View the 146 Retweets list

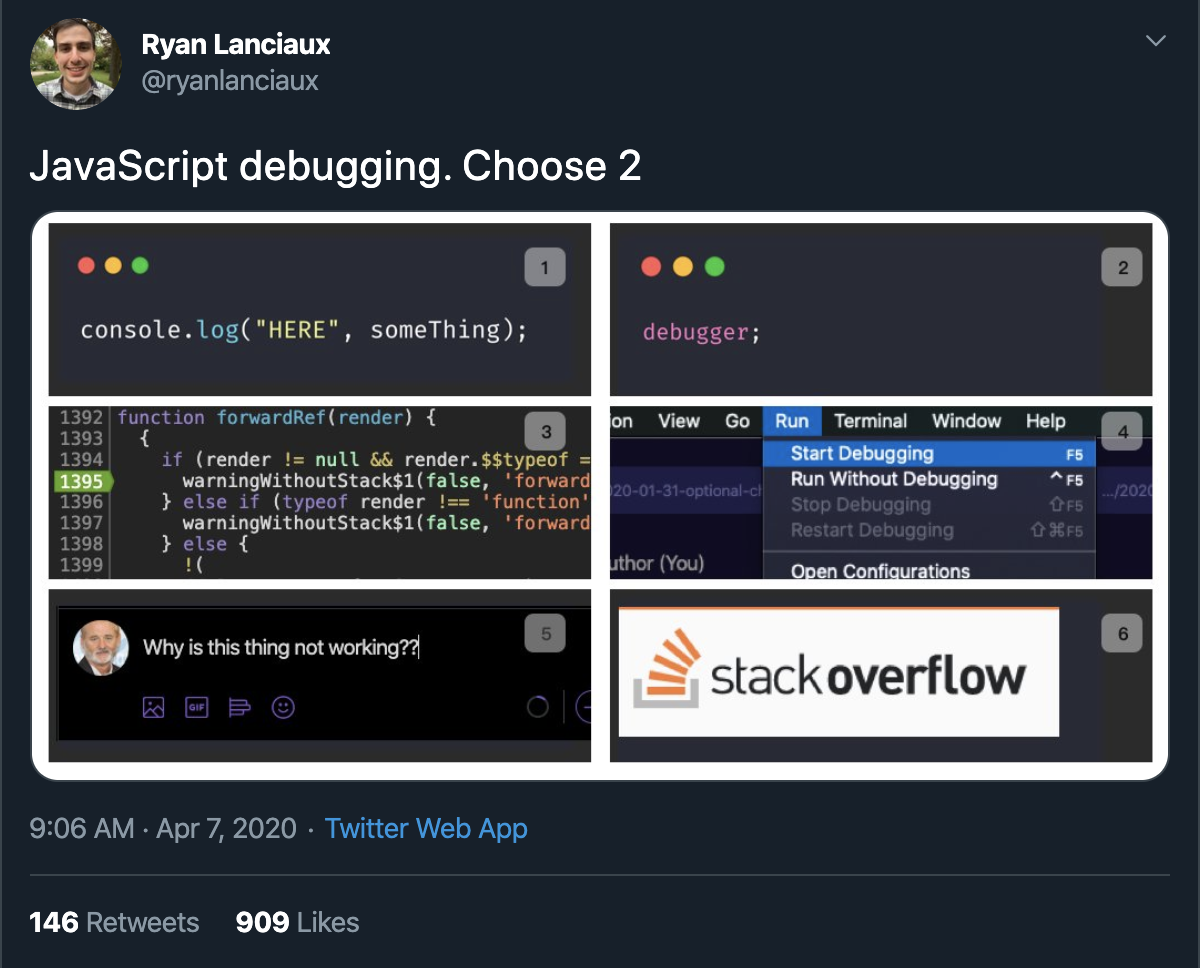114,922
